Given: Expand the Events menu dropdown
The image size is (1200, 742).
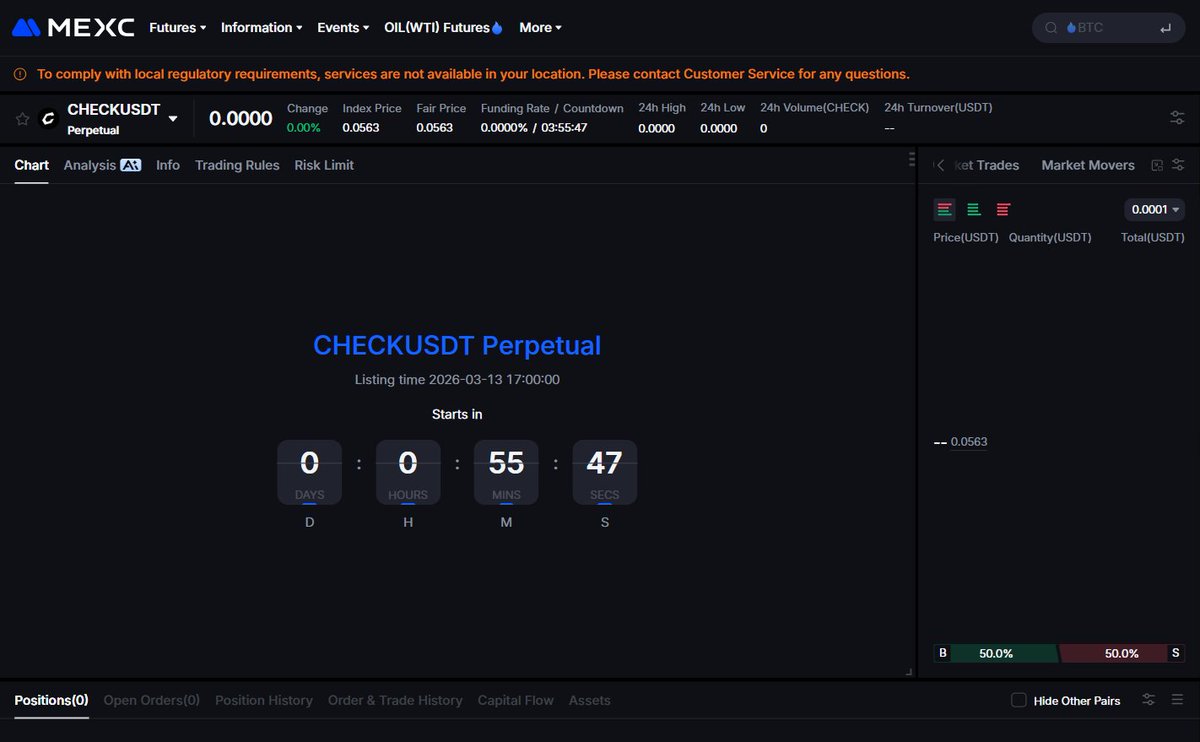Looking at the screenshot, I should tap(343, 28).
